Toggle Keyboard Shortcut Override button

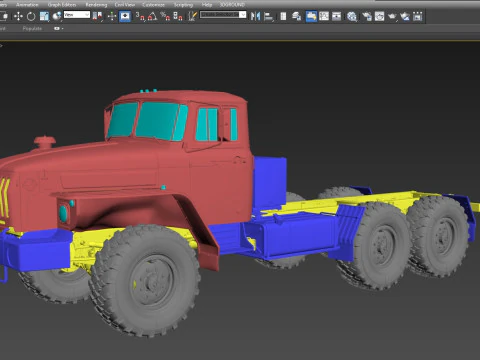tap(125, 16)
